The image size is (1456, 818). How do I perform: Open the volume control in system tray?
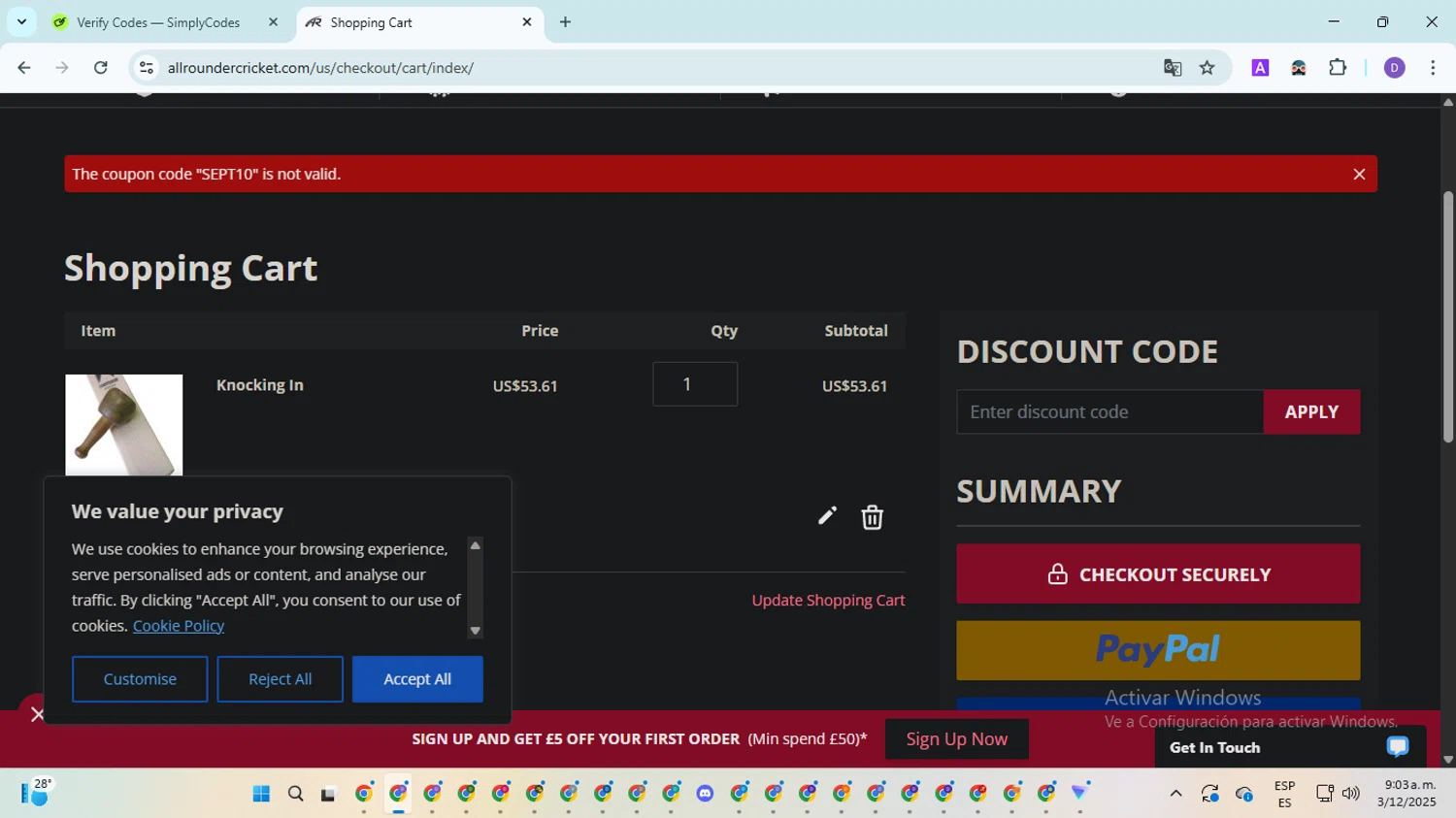point(1350,794)
